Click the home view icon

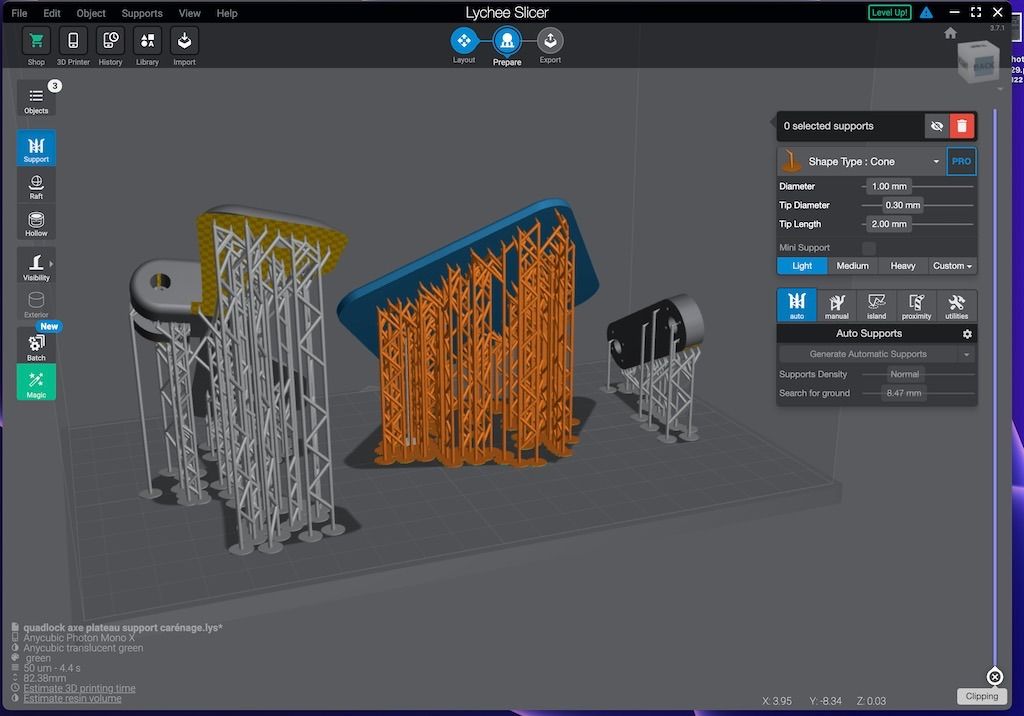point(950,33)
